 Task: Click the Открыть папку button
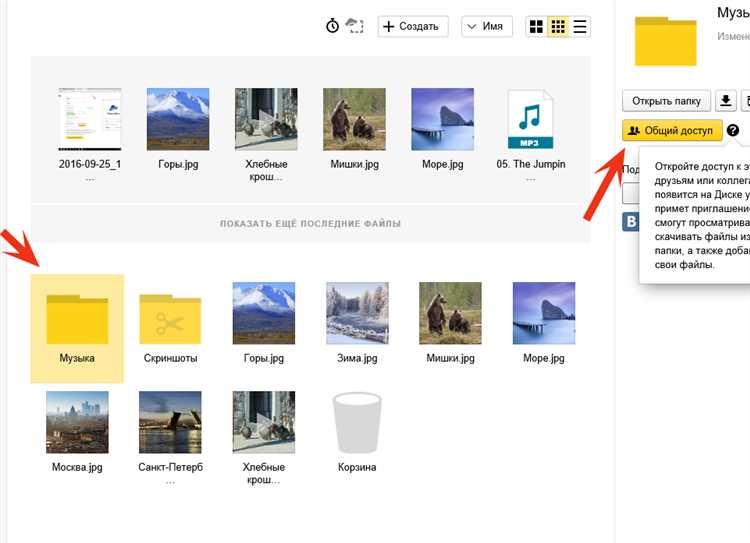[667, 101]
